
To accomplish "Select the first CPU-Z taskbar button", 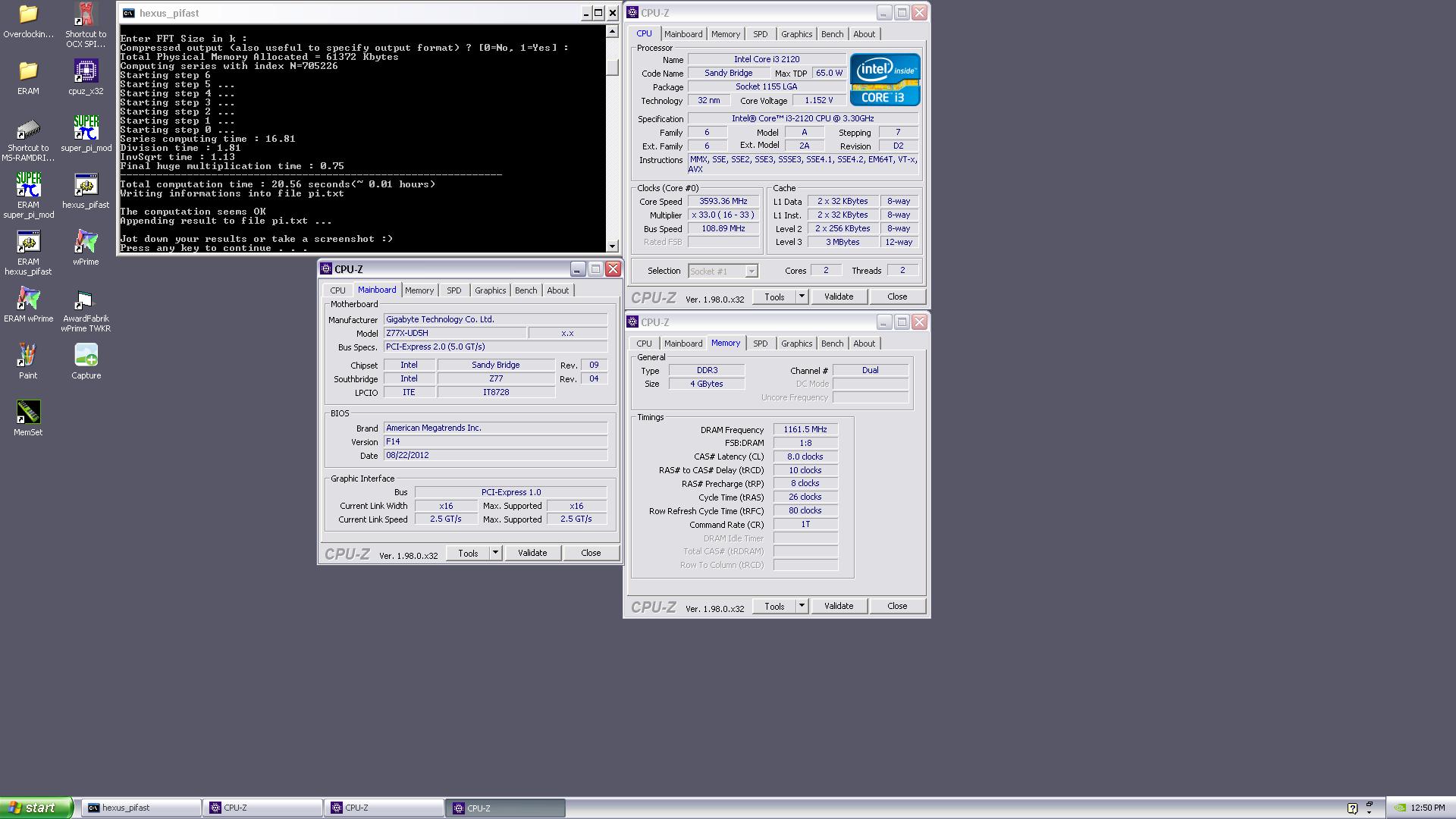I will click(263, 808).
